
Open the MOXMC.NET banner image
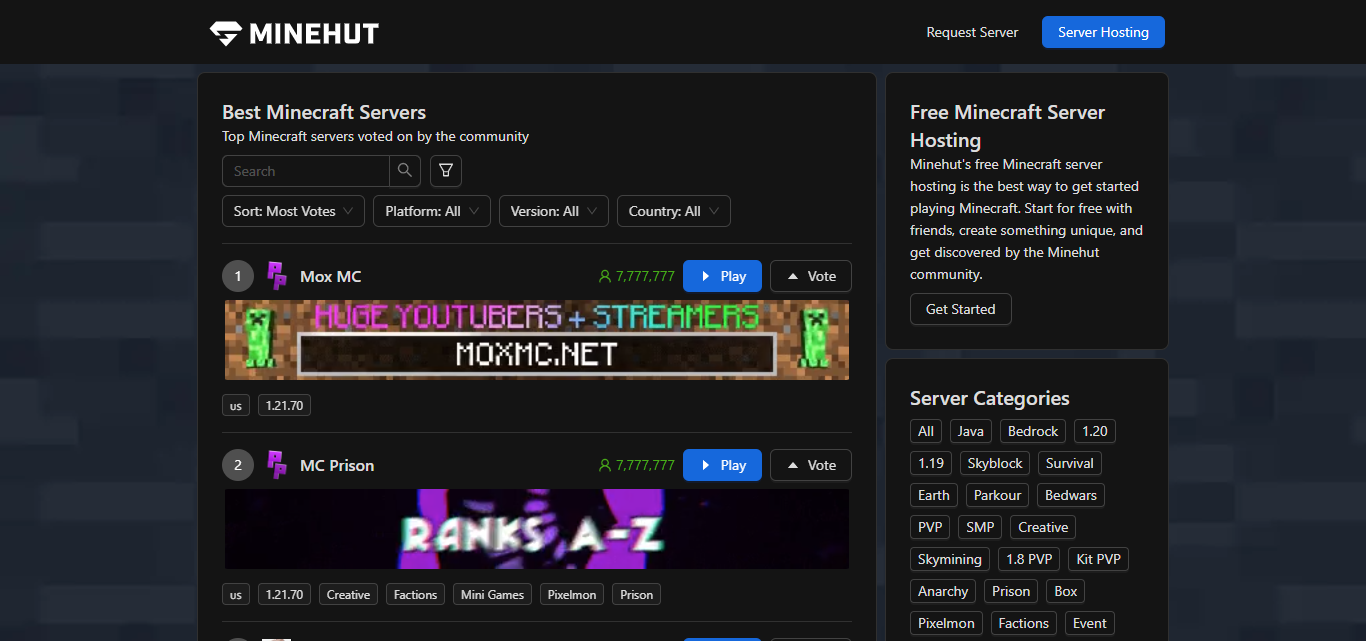[x=537, y=340]
